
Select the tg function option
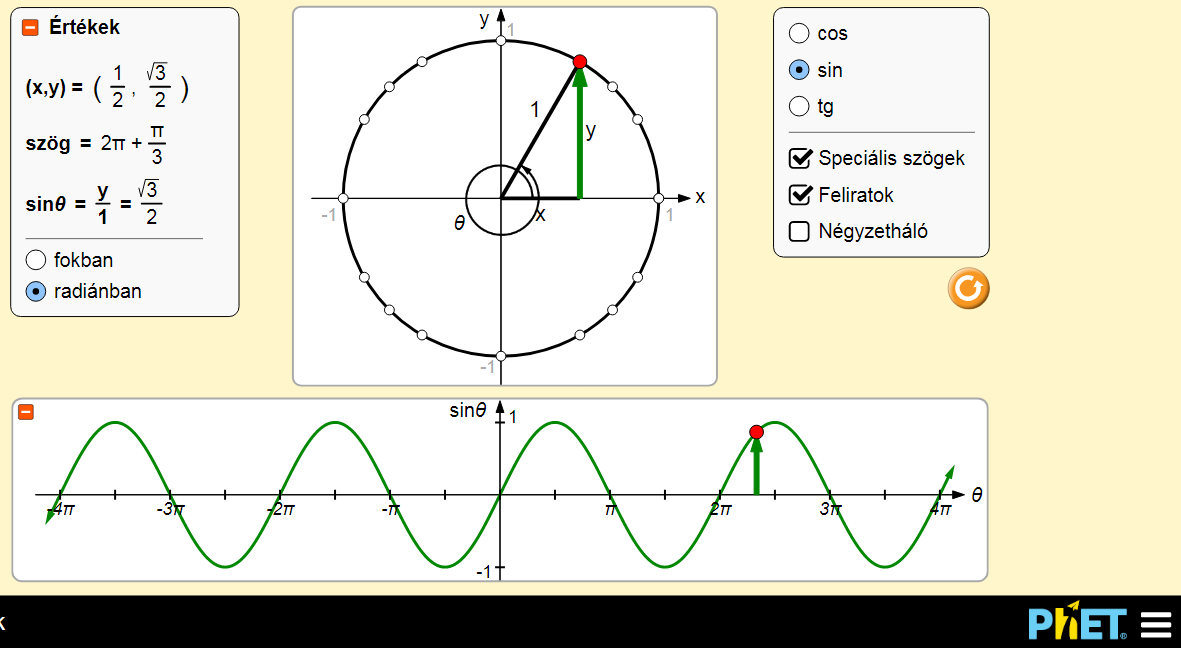(798, 106)
